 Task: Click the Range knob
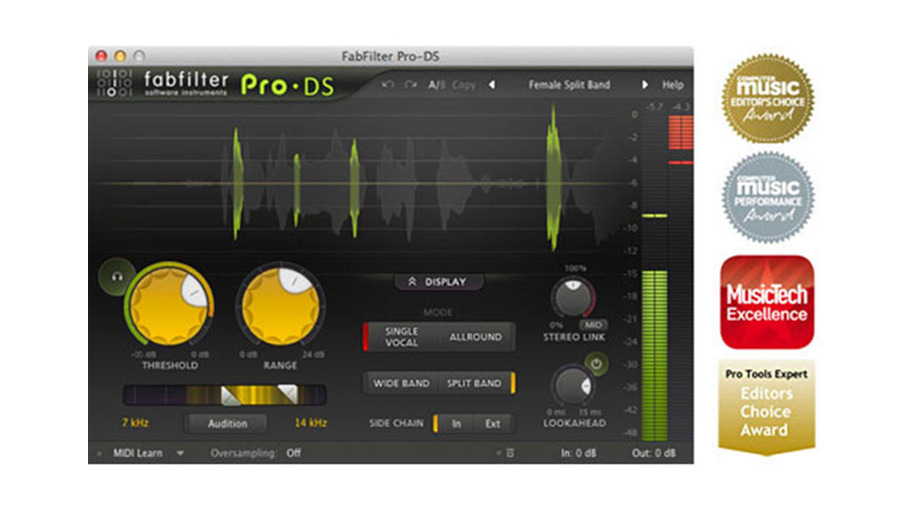coord(280,304)
